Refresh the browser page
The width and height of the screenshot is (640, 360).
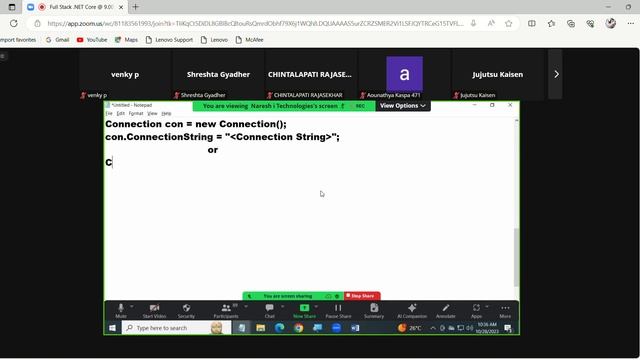click(13, 23)
